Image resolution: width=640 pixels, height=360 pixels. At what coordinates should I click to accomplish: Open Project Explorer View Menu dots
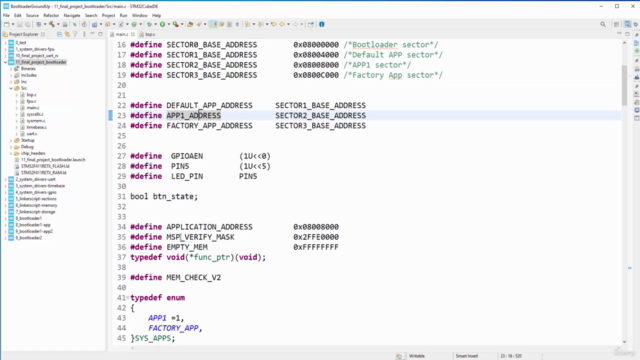pyautogui.click(x=84, y=34)
